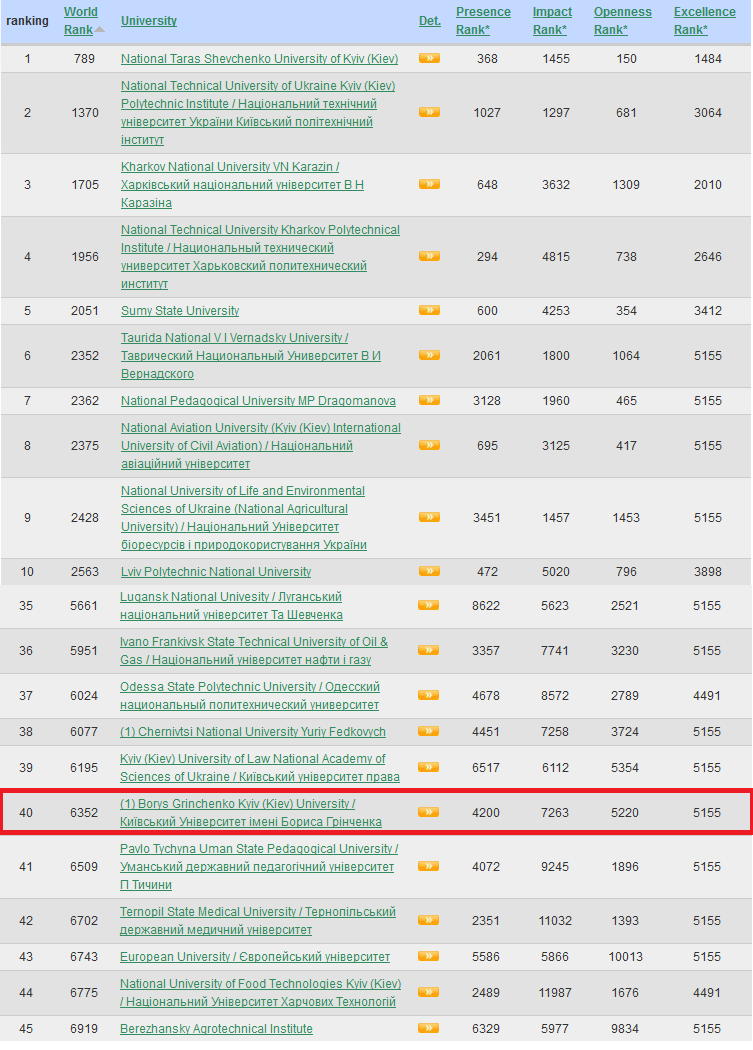Screen dimensions: 753x1050
Task: Open details icon in Kharkov National University Karazin row
Action: [429, 184]
